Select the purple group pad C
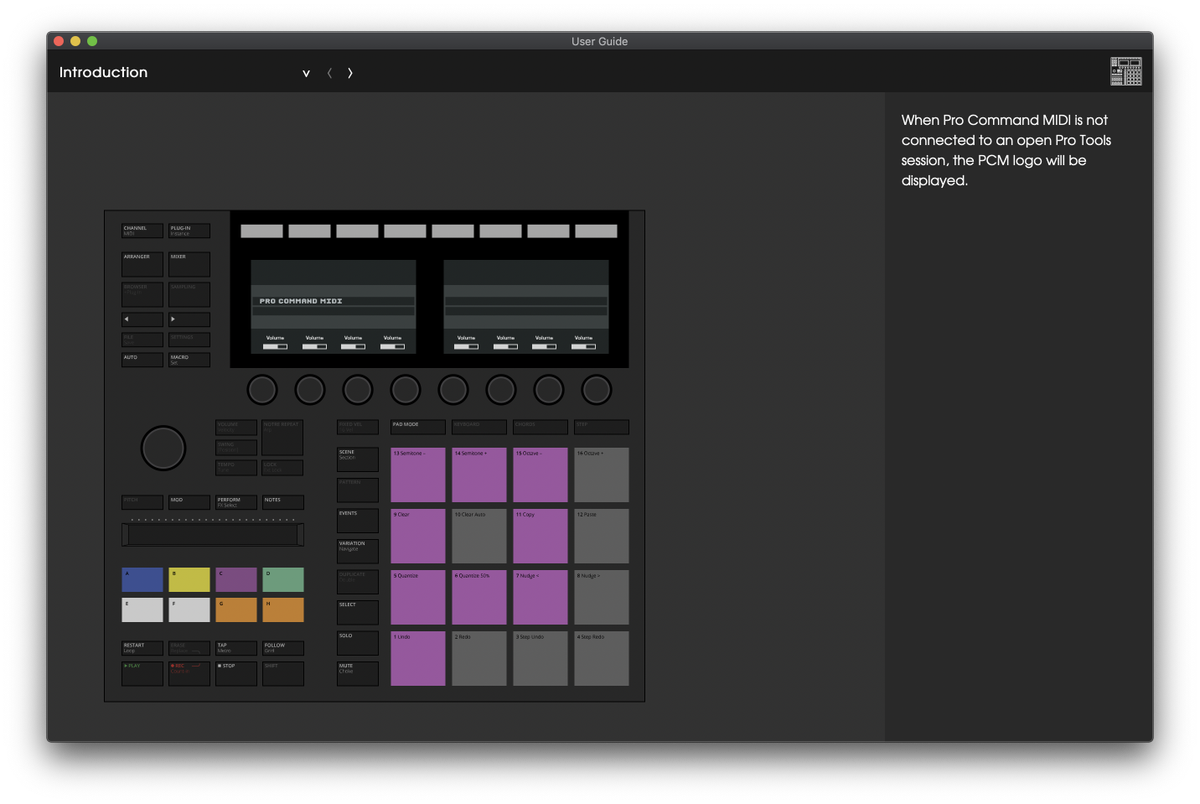Screen dimensions: 1200x804 236,580
